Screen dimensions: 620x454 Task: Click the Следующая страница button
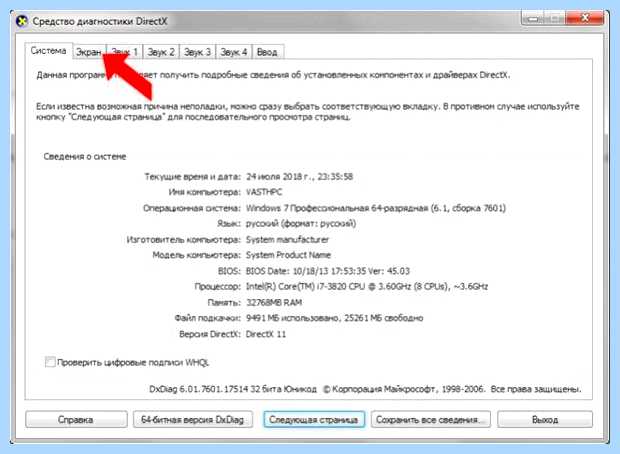click(x=314, y=419)
